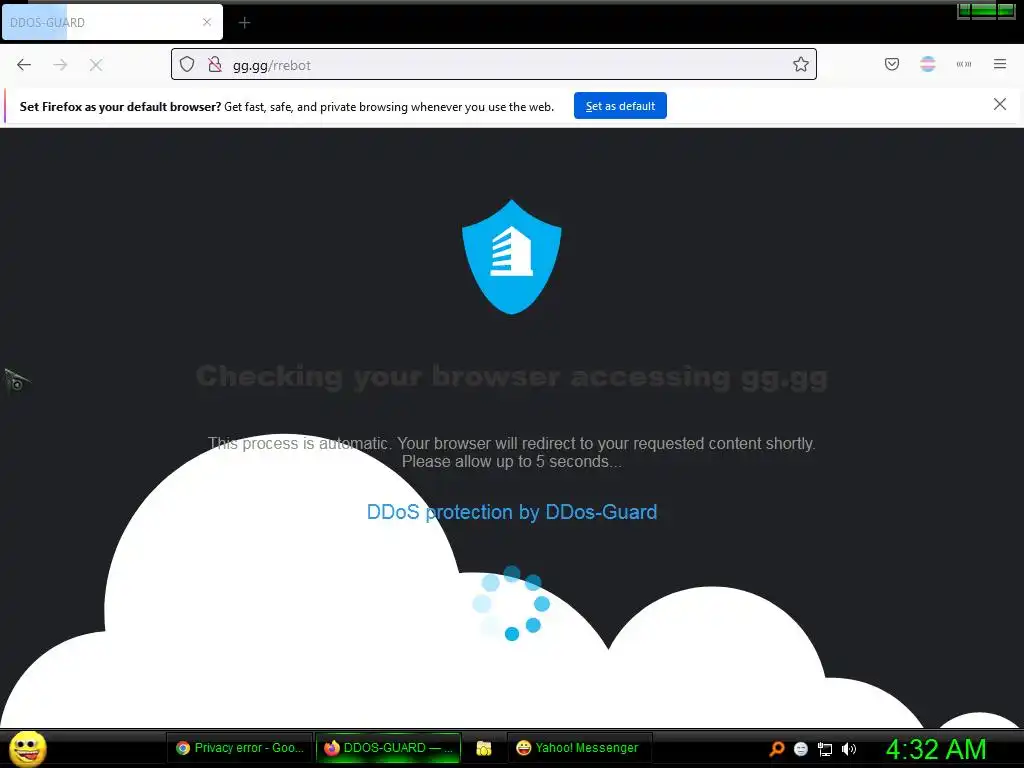Click the blue shield logo

(512, 257)
